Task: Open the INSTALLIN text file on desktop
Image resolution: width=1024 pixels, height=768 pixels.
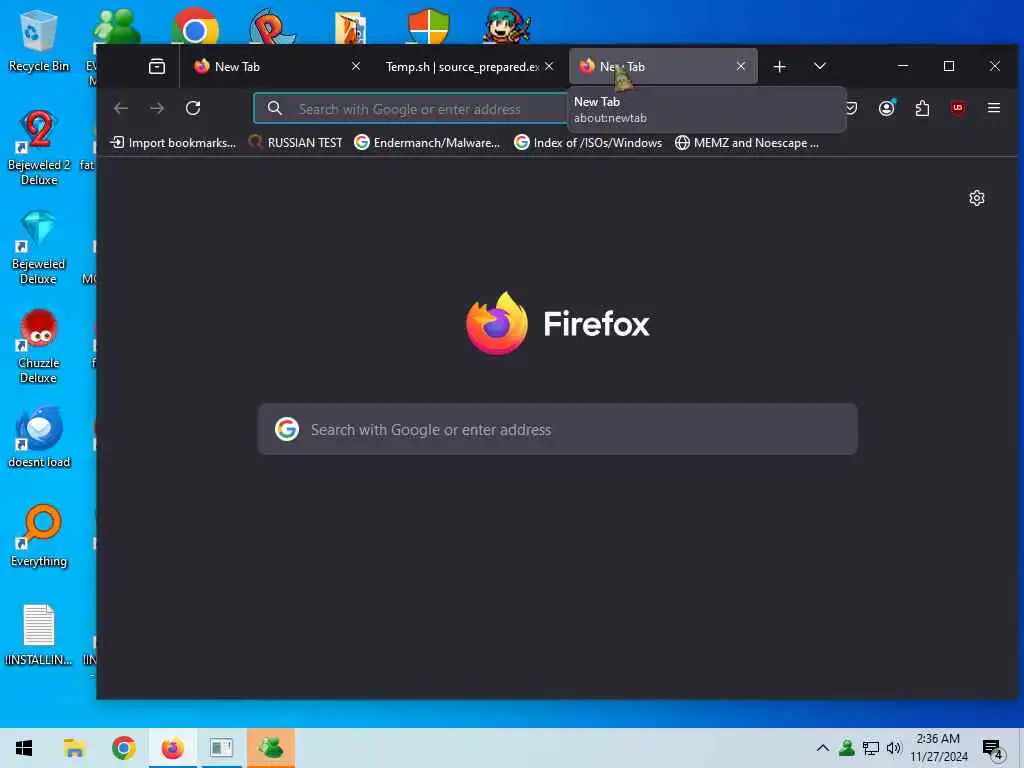Action: click(39, 635)
